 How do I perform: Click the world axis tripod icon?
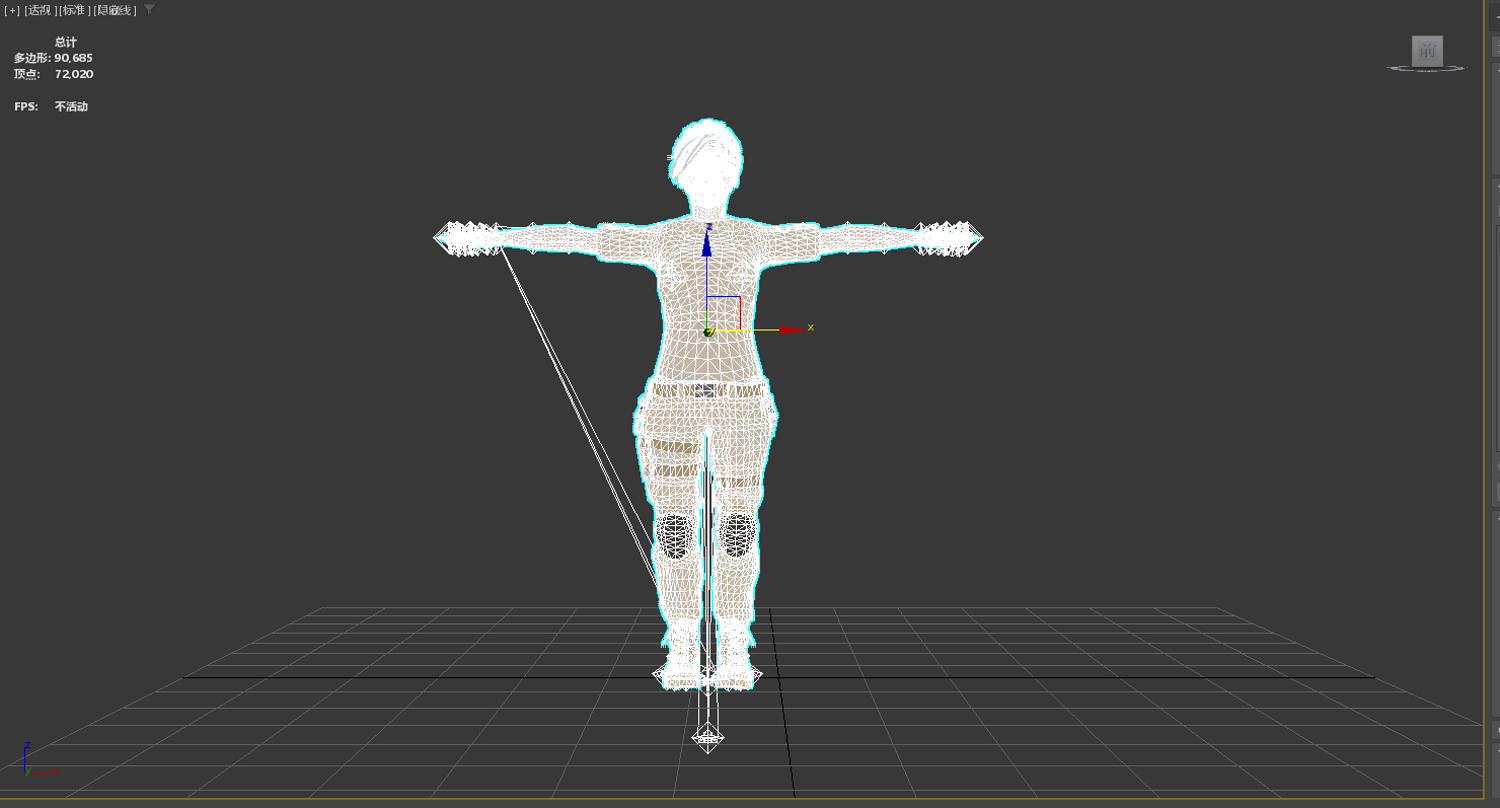click(35, 760)
